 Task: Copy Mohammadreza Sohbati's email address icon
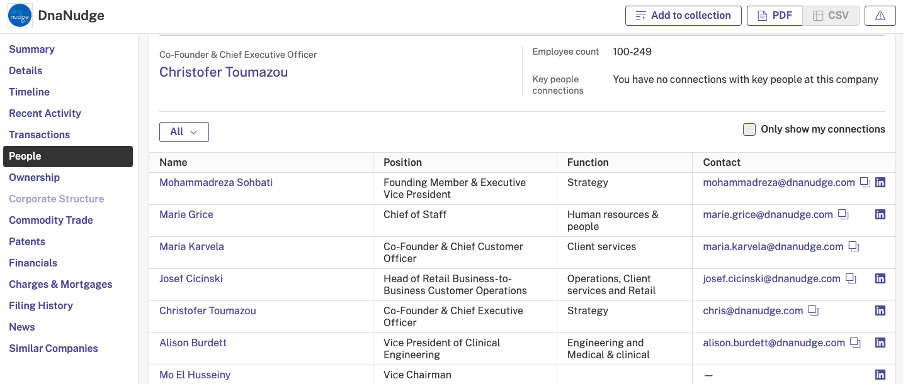[865, 182]
